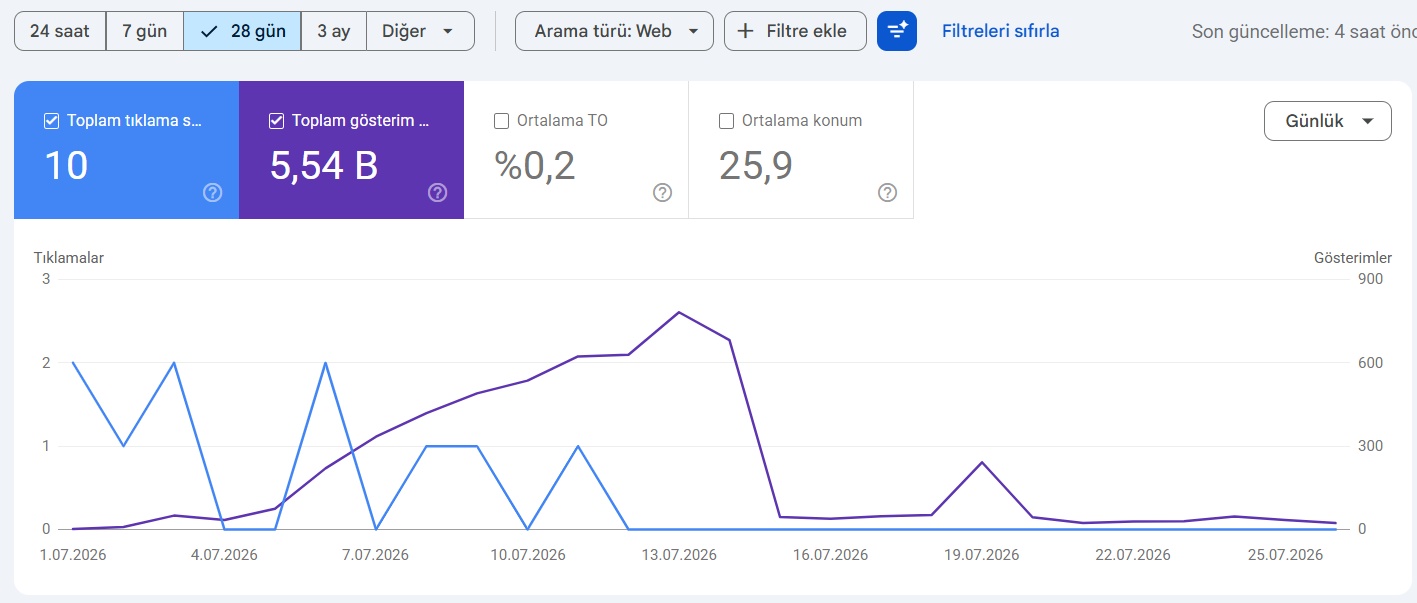
Task: Switch to the 7 gün range
Action: [145, 31]
